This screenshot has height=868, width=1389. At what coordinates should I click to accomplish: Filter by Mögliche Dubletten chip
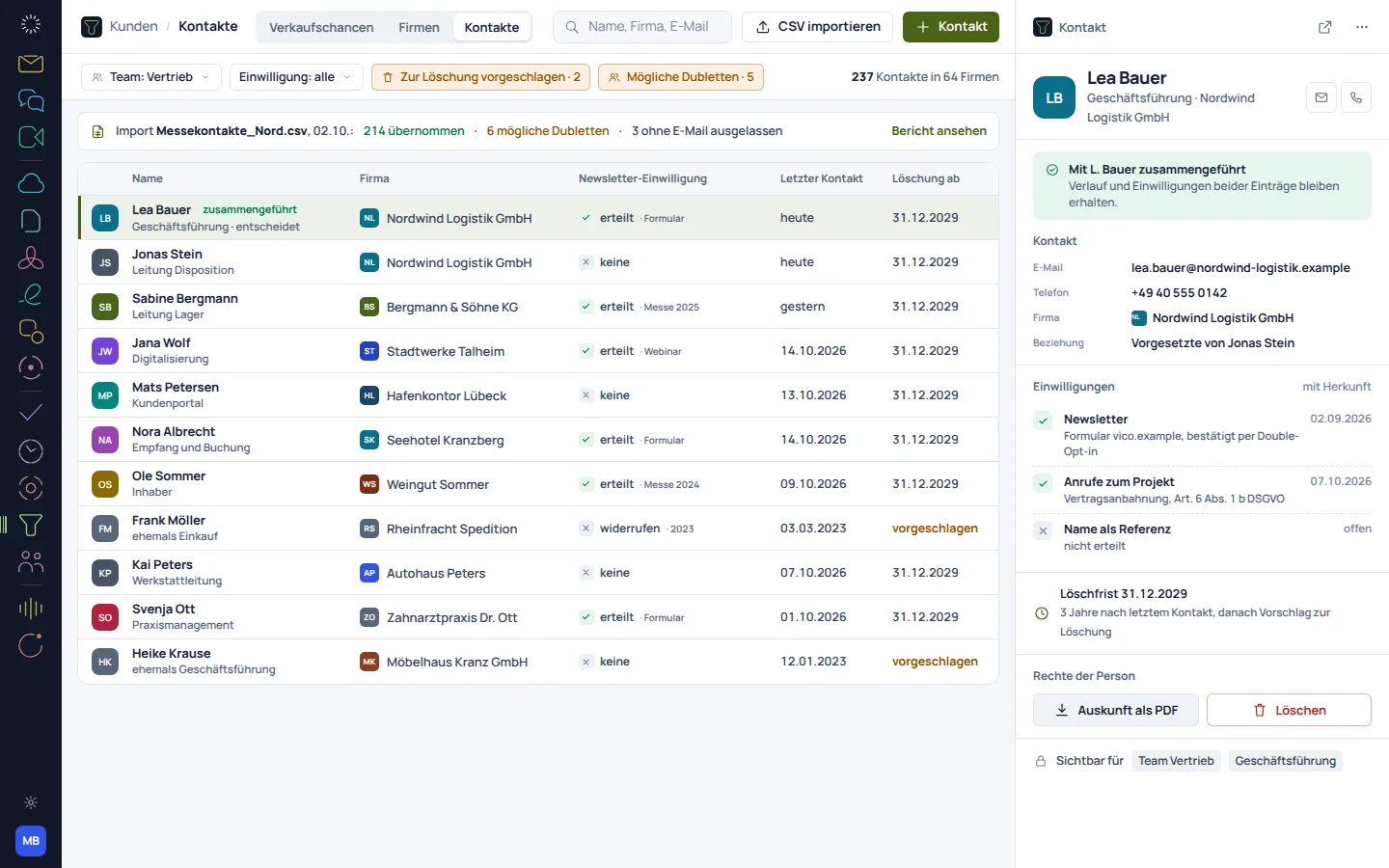(681, 77)
